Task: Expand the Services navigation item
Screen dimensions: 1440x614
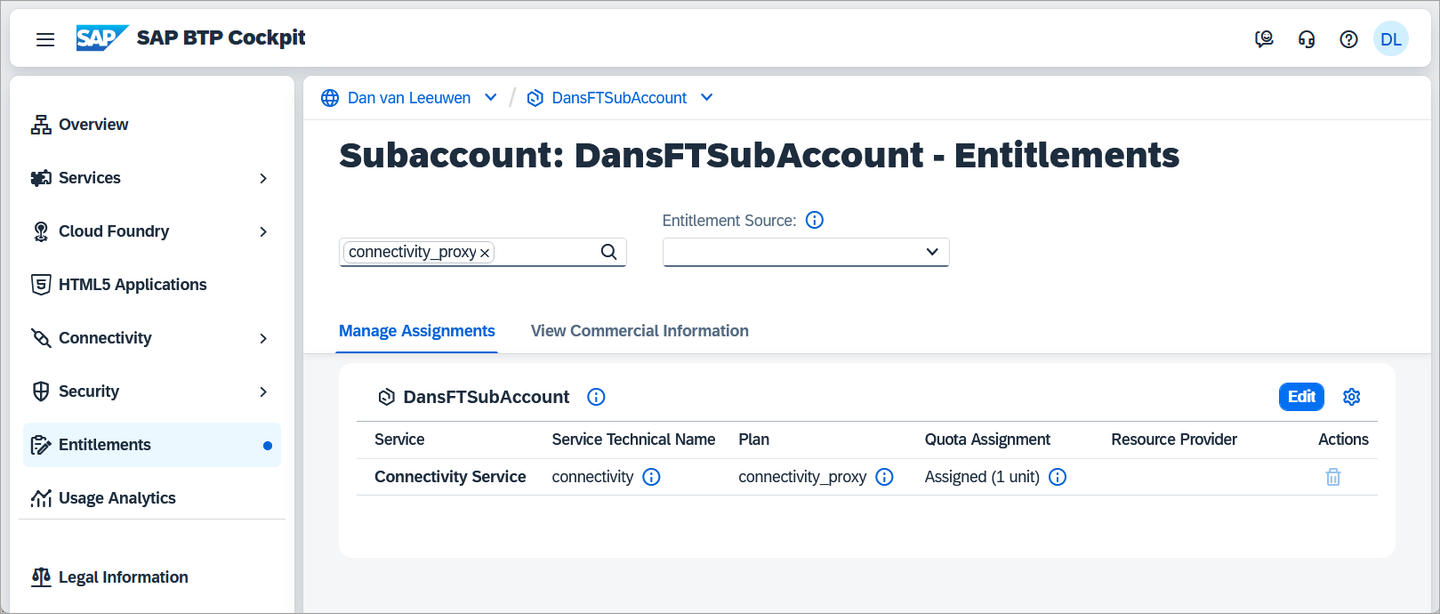Action: [x=263, y=178]
